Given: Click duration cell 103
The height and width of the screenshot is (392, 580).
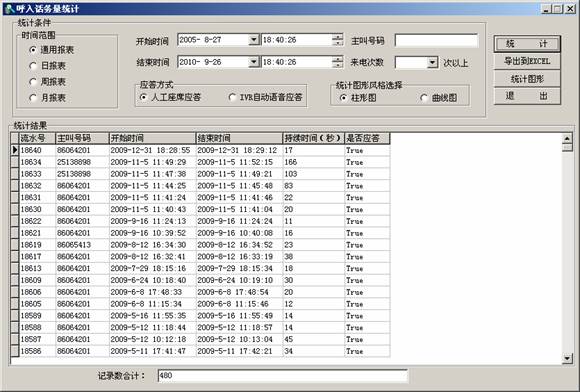Looking at the screenshot, I should 313,174.
